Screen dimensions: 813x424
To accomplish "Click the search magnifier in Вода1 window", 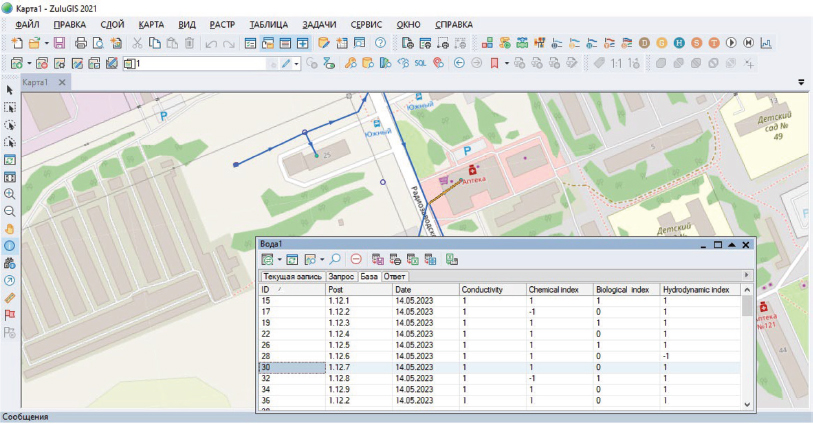I will [335, 259].
